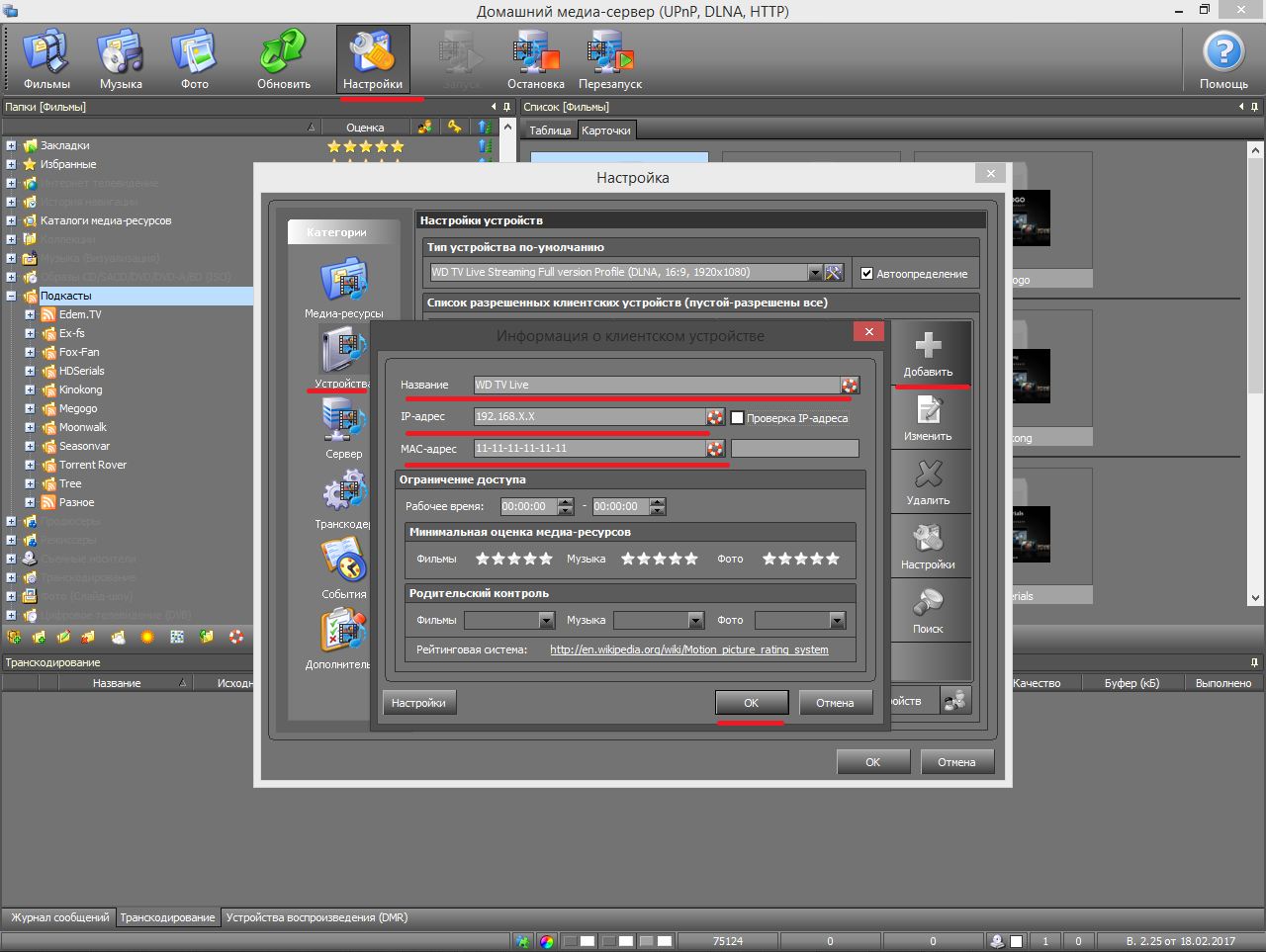The width and height of the screenshot is (1266, 952).
Task: Click the Название device name field
Action: 656,385
